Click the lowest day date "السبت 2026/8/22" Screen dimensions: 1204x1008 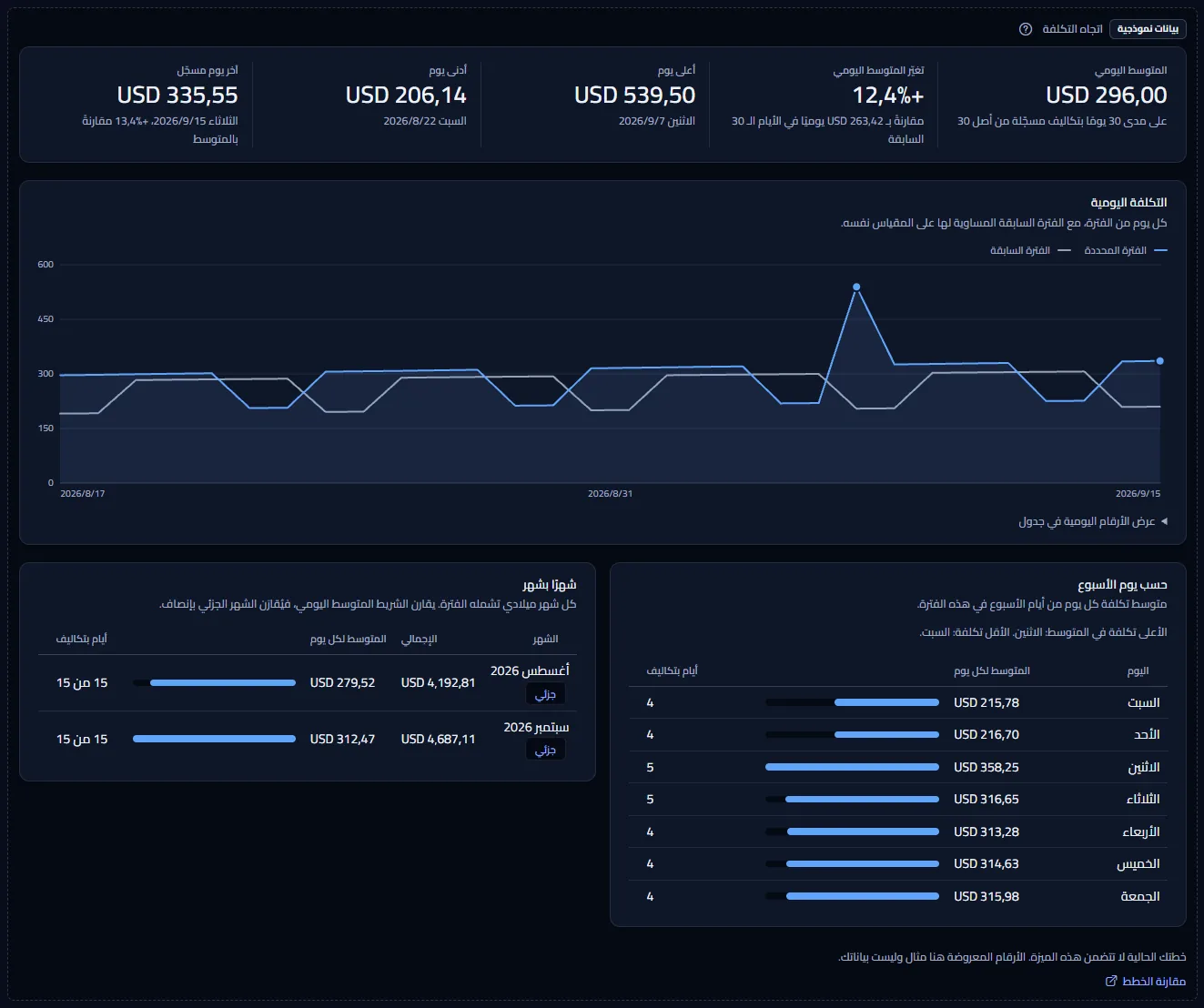(425, 121)
